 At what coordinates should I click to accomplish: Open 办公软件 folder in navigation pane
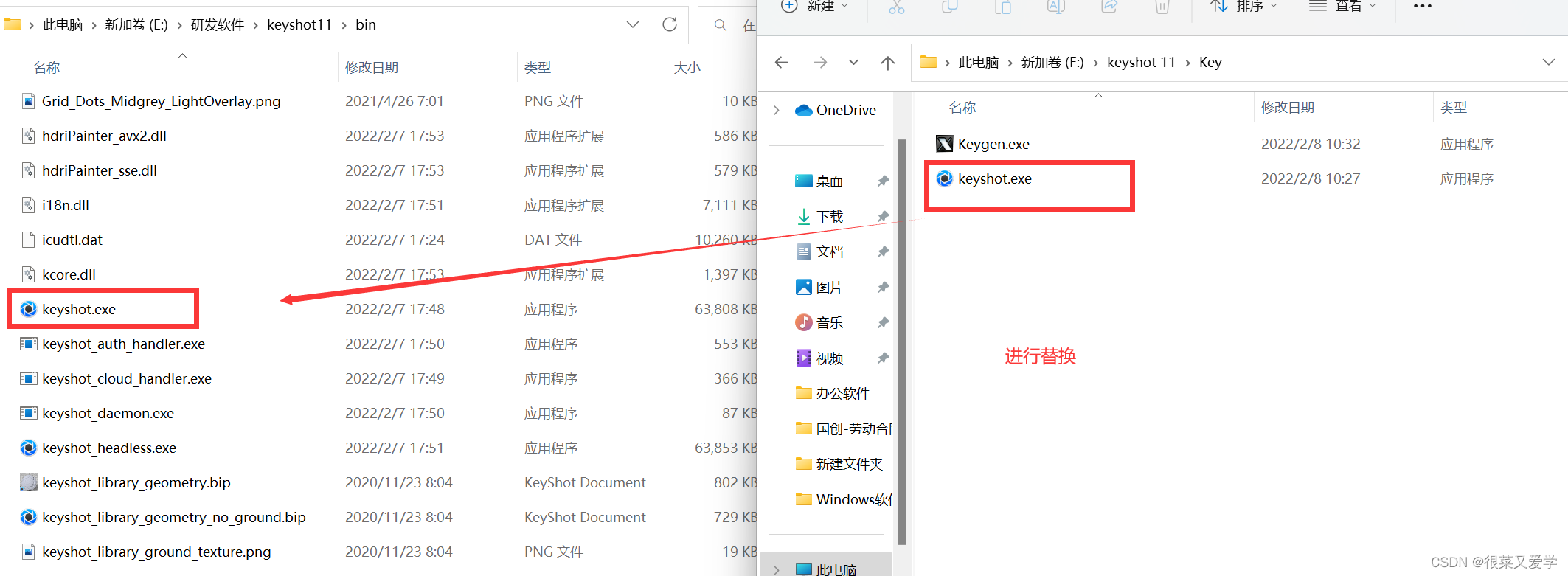pyautogui.click(x=833, y=394)
